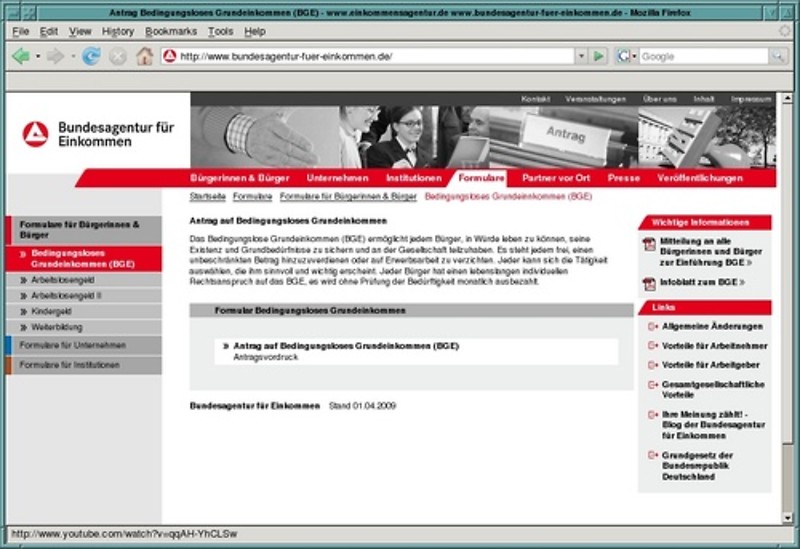The height and width of the screenshot is (549, 800).
Task: Open the History menu
Action: click(x=118, y=32)
